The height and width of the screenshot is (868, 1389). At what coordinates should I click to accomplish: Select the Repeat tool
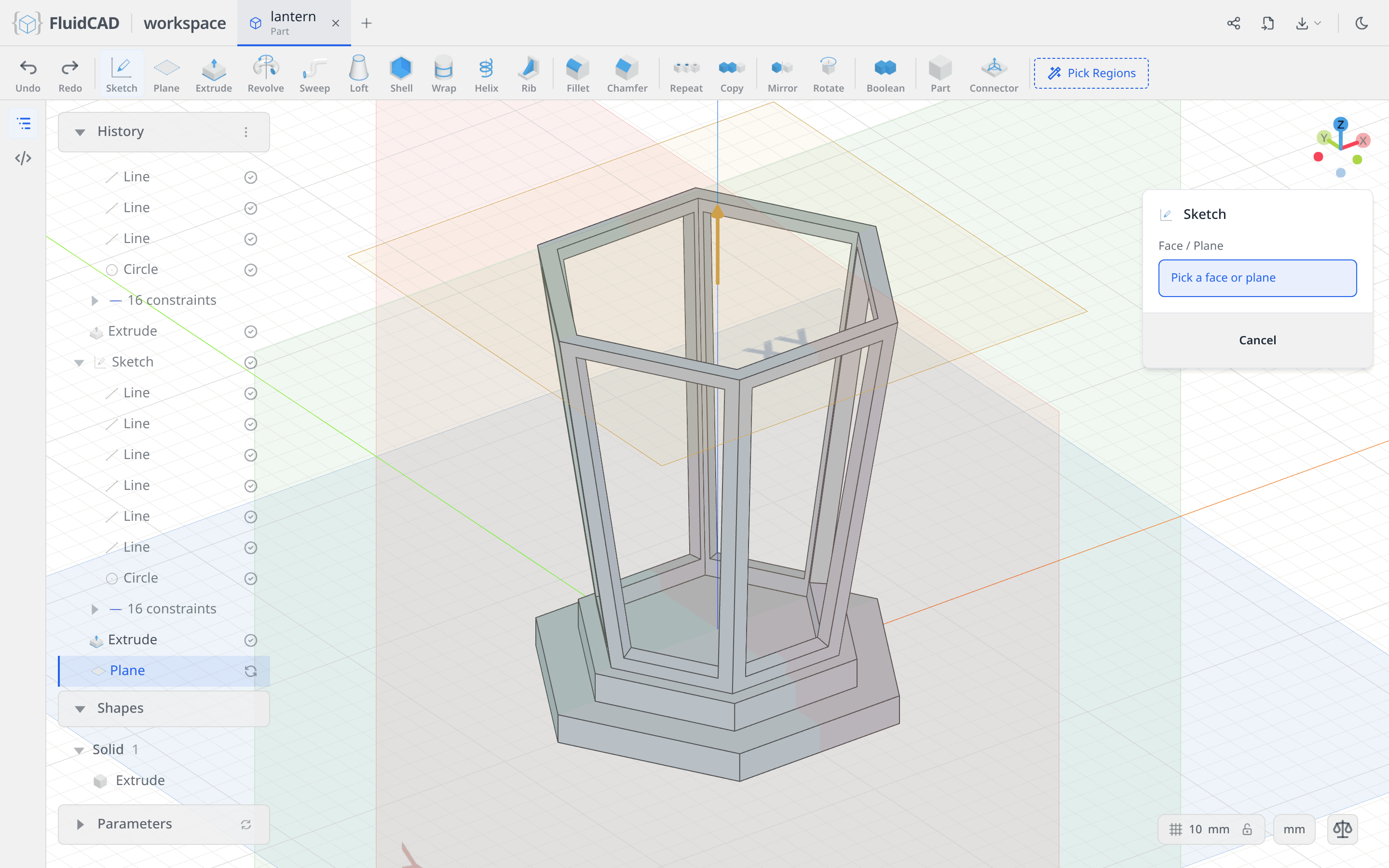[x=686, y=74]
